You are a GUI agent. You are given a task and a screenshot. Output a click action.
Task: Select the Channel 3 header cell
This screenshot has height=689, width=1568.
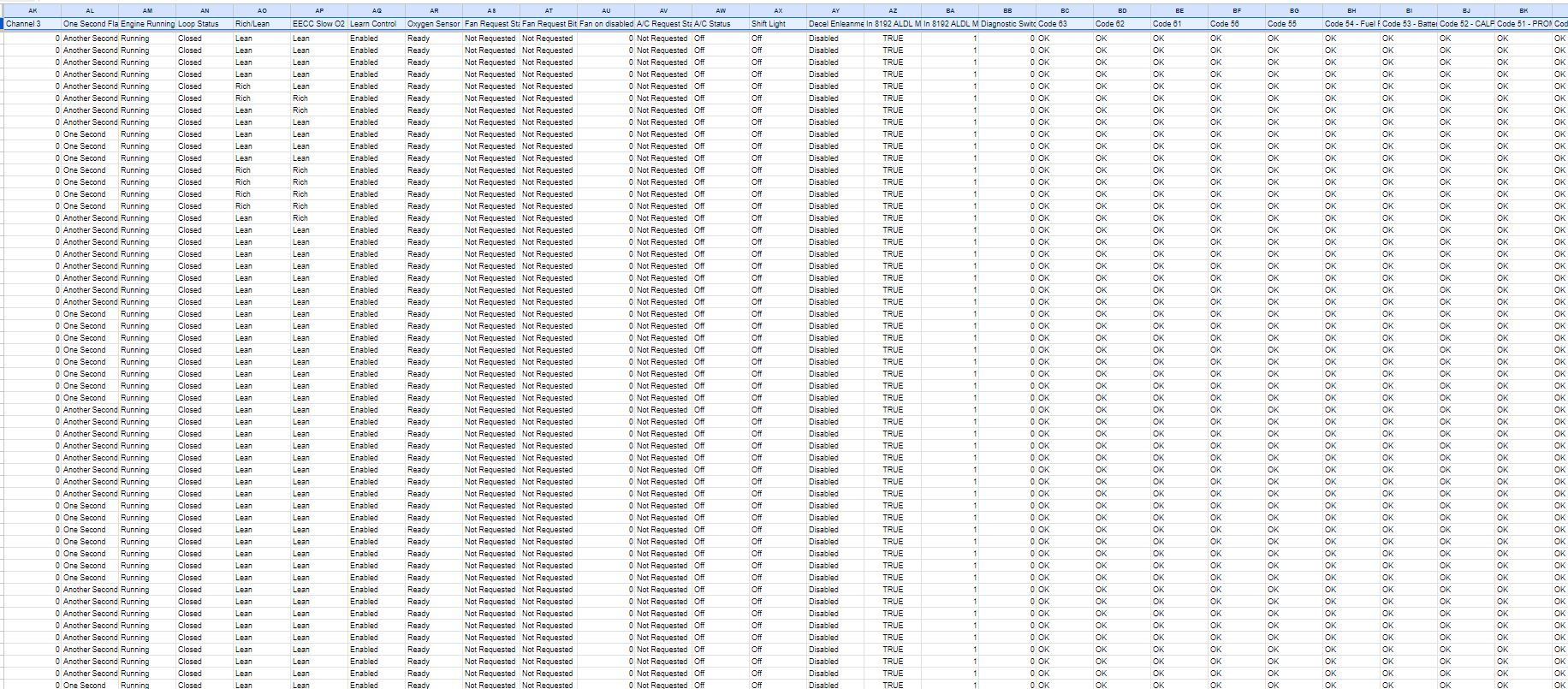tap(33, 24)
